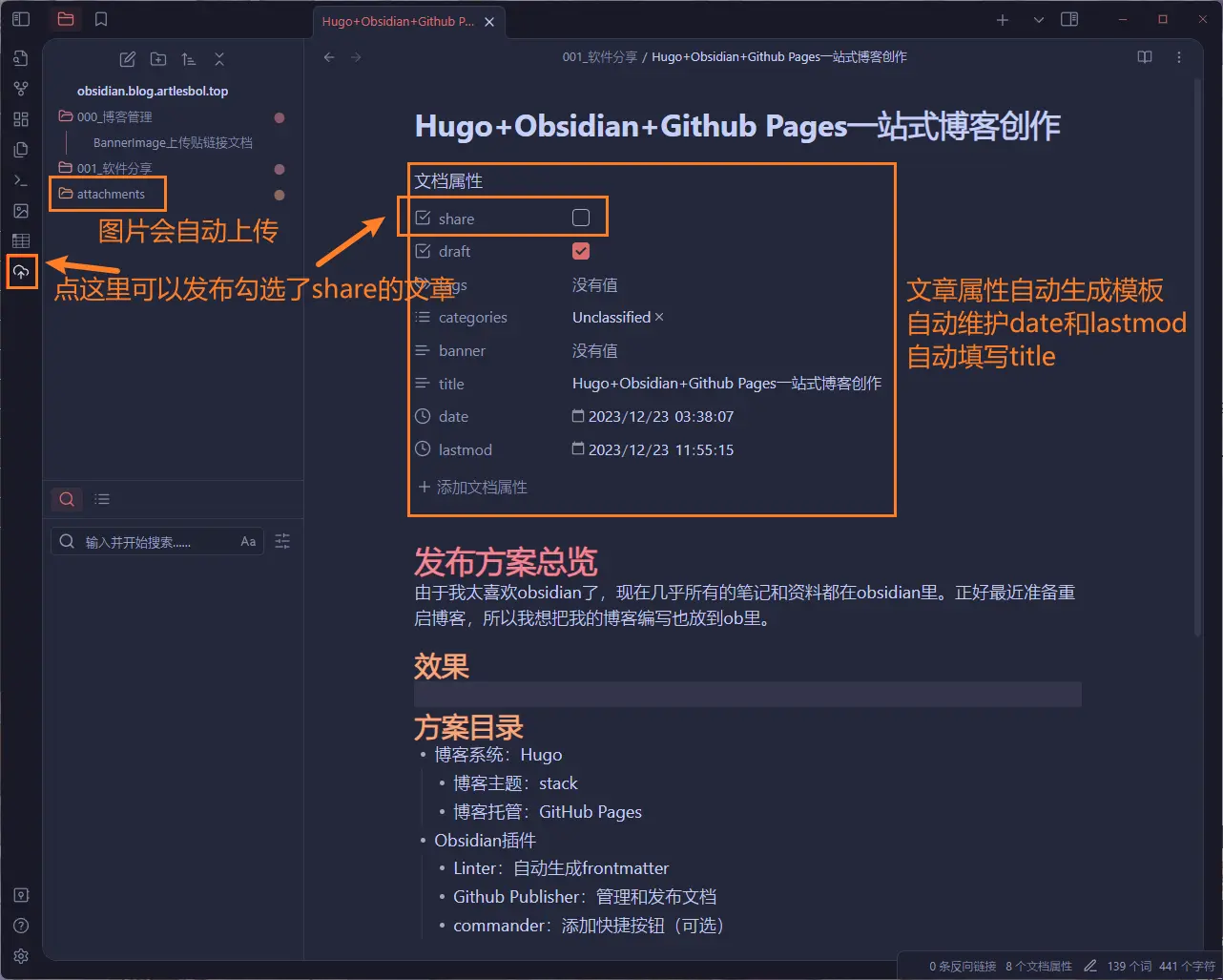Expand the 000_博客管理 folder
Viewport: 1223px width, 980px height.
(114, 116)
